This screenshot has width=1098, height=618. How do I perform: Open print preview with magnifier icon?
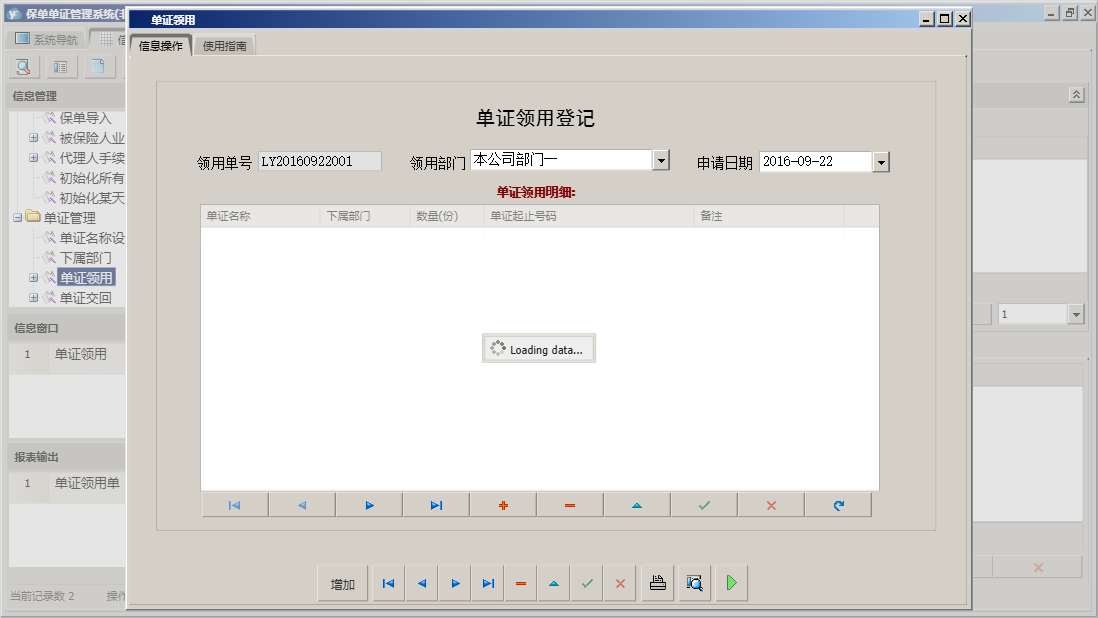694,583
